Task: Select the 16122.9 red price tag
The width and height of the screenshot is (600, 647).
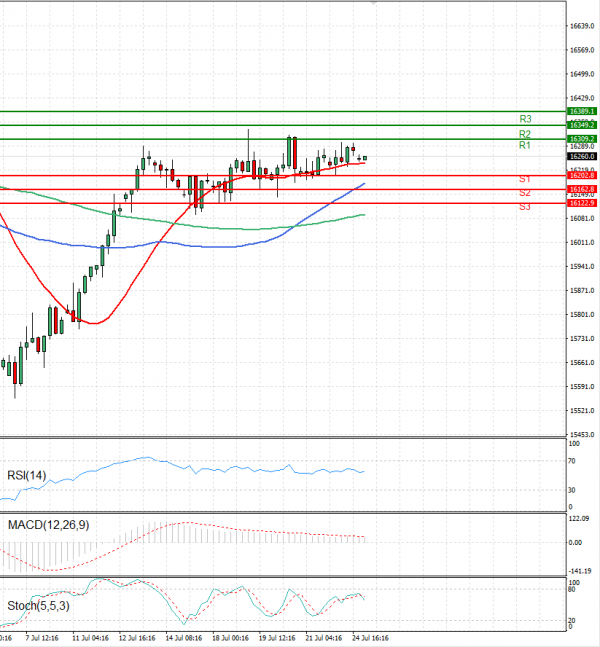Action: point(582,203)
